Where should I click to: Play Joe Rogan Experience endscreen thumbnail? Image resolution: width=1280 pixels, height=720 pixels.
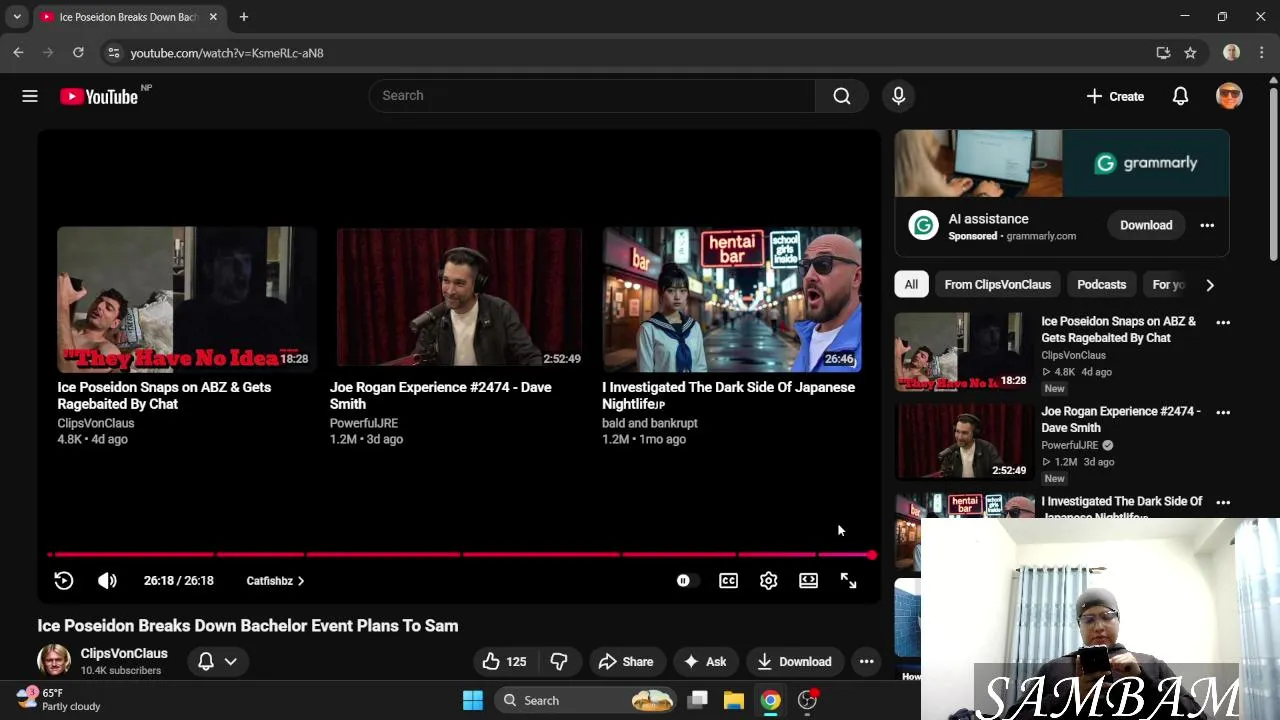point(459,298)
